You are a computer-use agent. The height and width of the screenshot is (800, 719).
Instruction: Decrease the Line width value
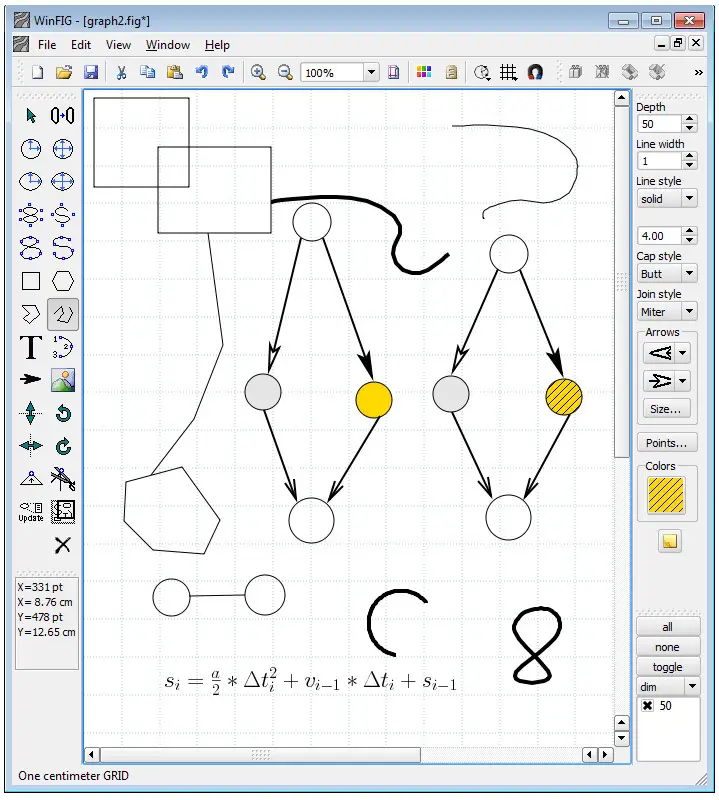pos(689,165)
